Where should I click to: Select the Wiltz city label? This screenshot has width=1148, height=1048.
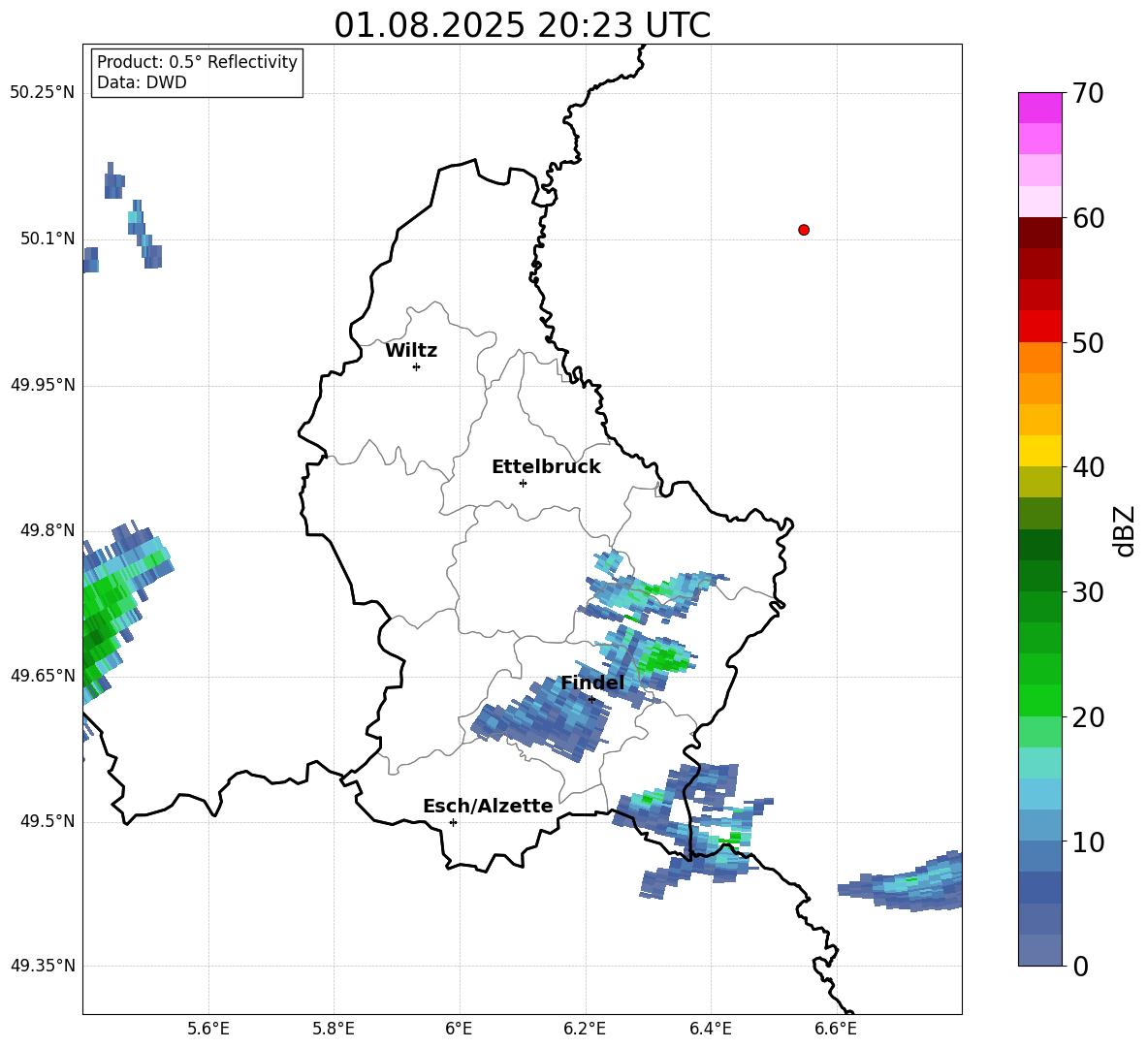[x=411, y=351]
